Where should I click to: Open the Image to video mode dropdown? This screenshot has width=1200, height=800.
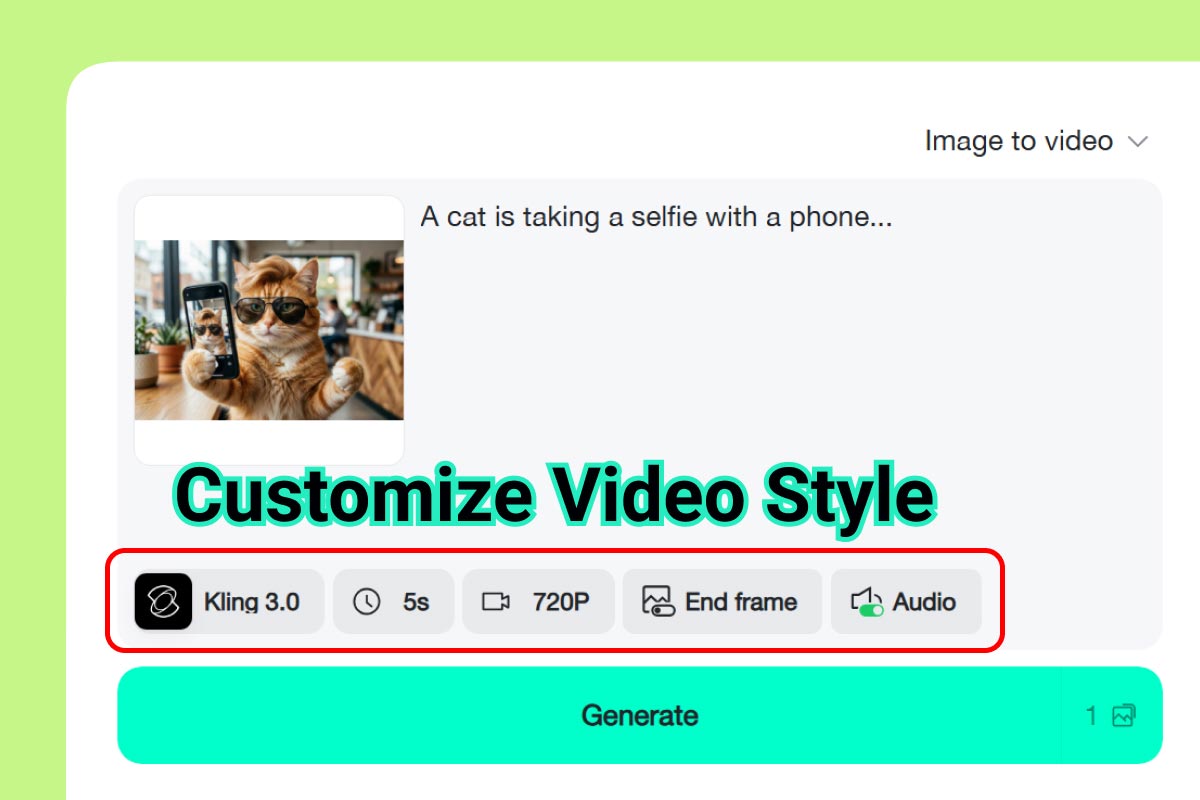click(1018, 141)
